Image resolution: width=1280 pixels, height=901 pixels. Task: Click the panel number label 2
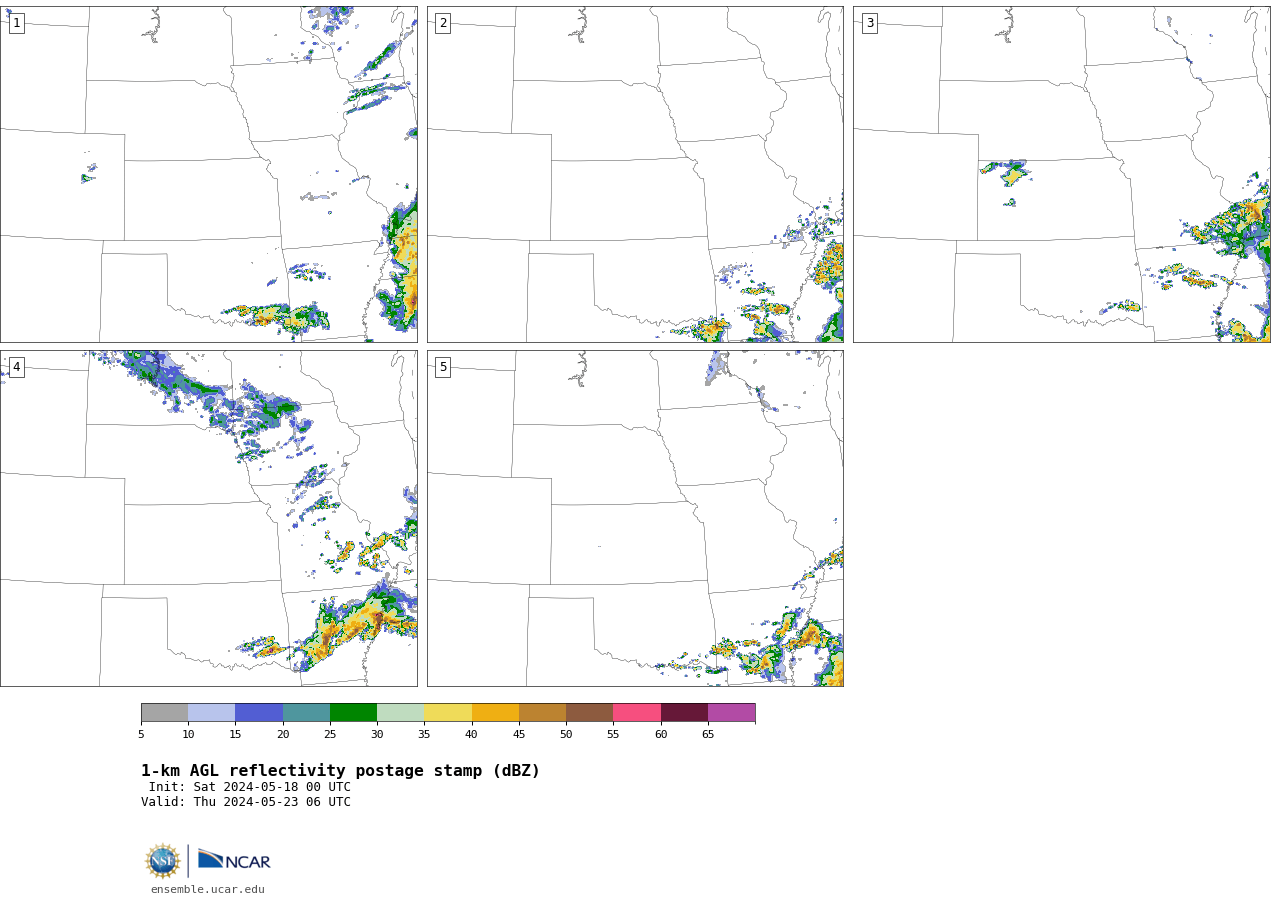(x=443, y=23)
